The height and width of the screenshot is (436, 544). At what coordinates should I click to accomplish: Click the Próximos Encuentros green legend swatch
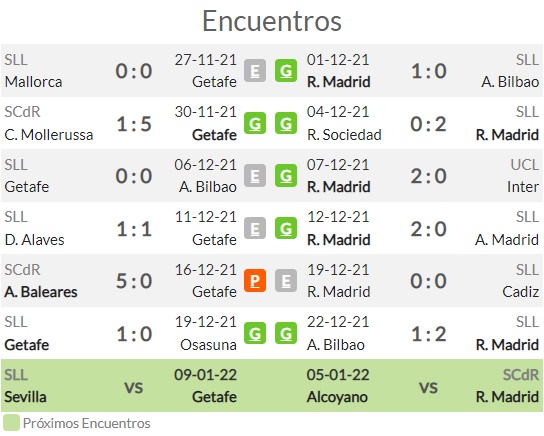click(x=11, y=423)
